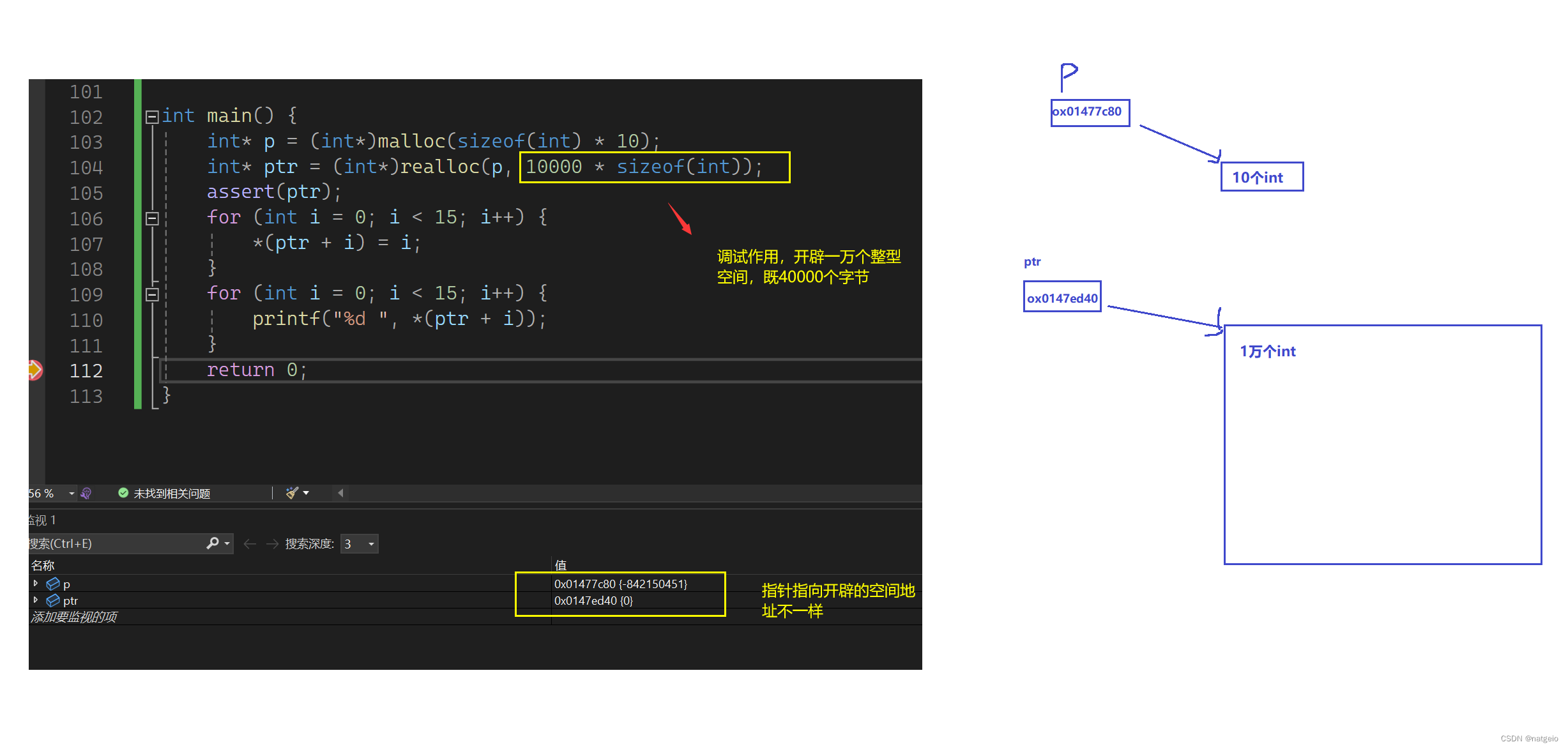Click the printf statement on line 110
Screen dimensions: 1568x749
coord(399,319)
